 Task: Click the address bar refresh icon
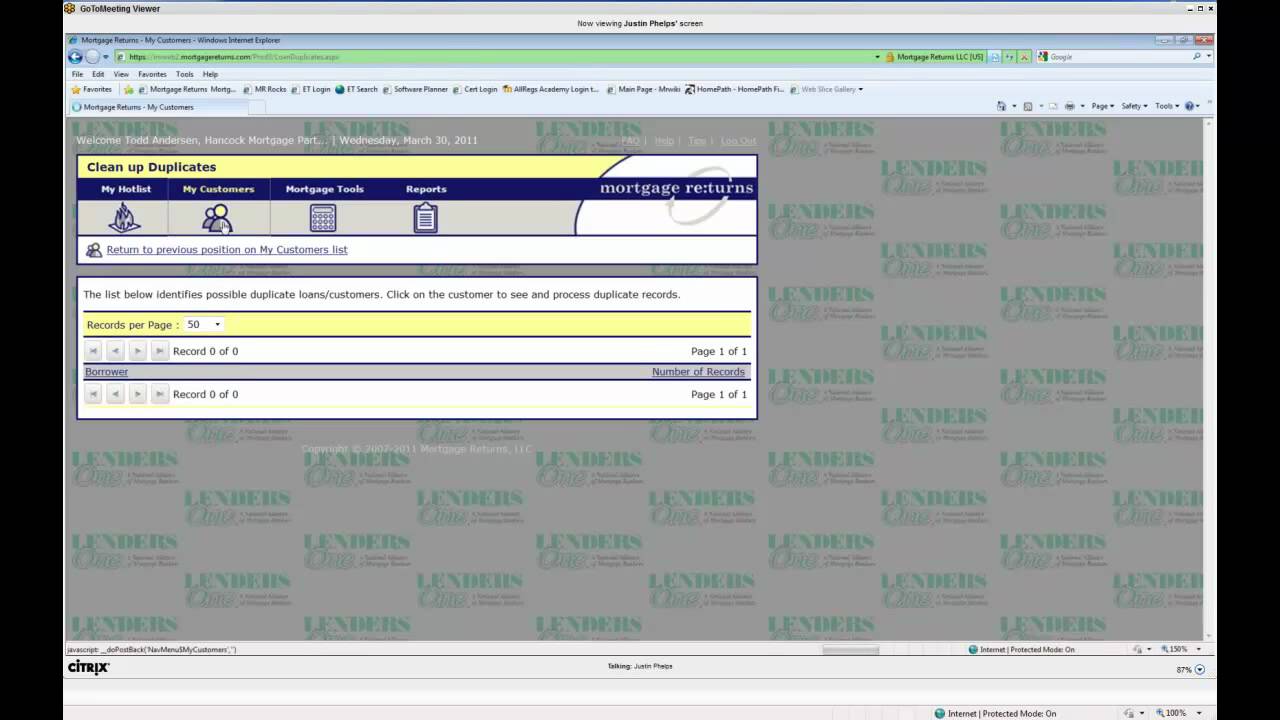click(x=1010, y=57)
